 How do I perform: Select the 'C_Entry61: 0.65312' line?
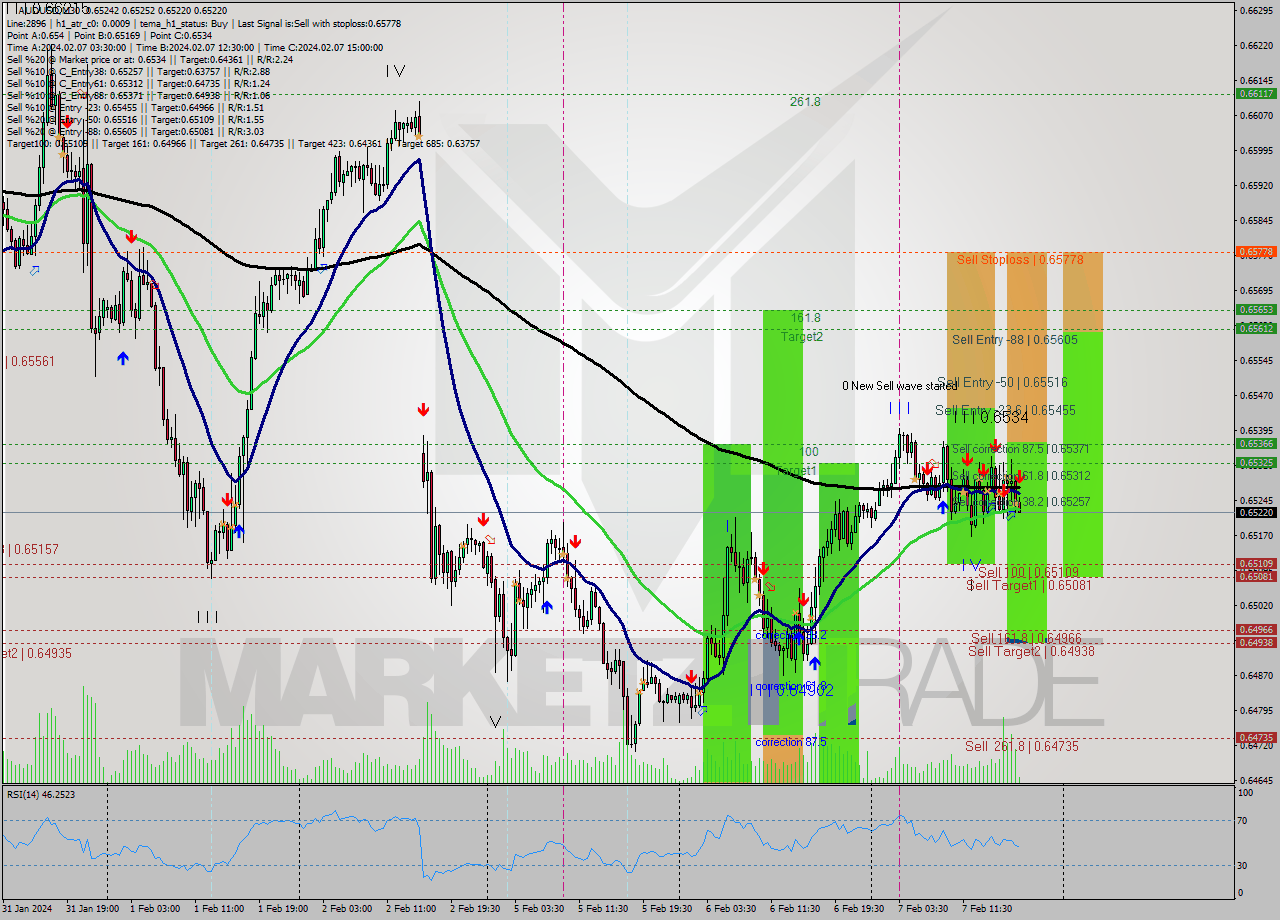(138, 83)
